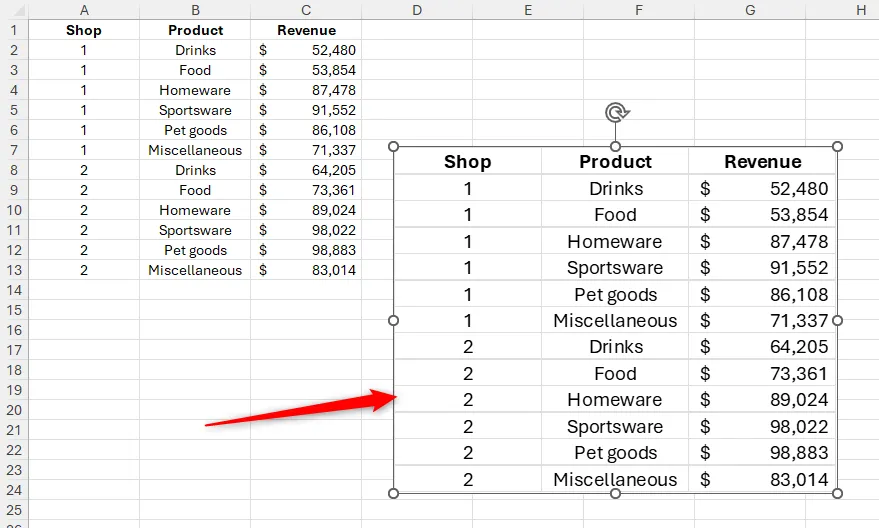The width and height of the screenshot is (879, 528).
Task: Click the picture's bottom-right corner resize handle
Action: (x=838, y=493)
